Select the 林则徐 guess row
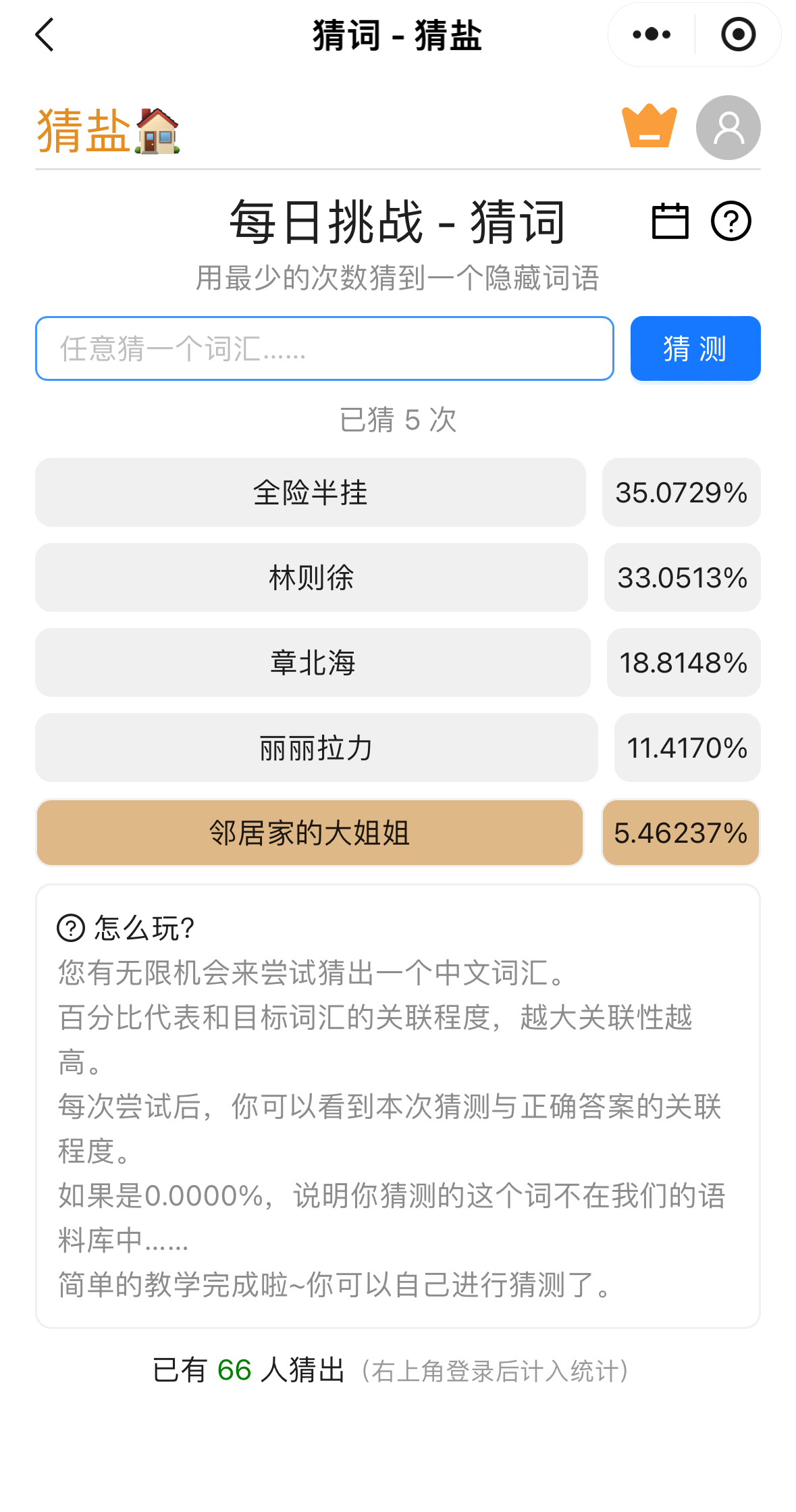Viewport: 796px width, 1512px height. (x=311, y=577)
